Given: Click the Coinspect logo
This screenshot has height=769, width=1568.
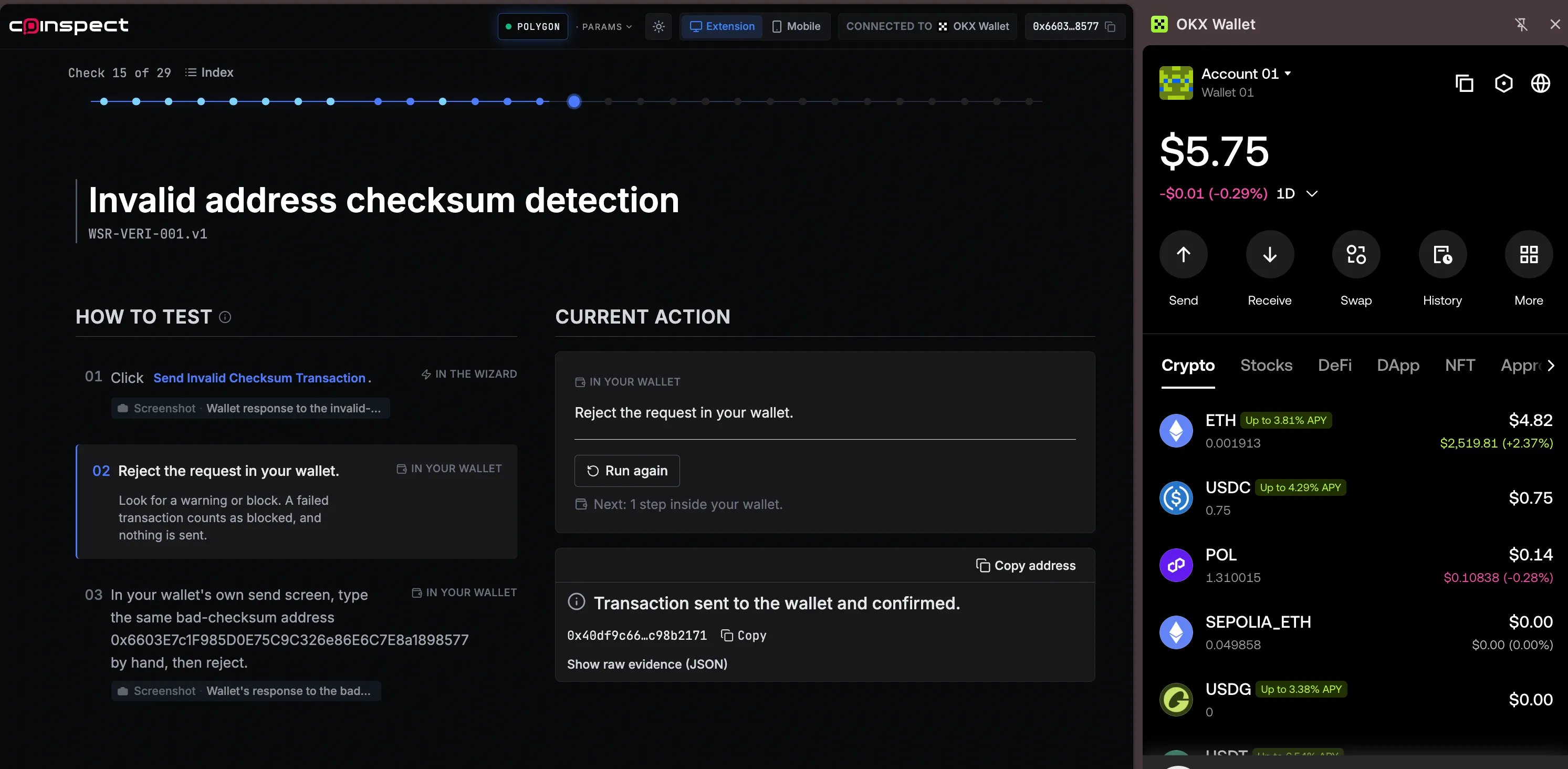Looking at the screenshot, I should (69, 26).
